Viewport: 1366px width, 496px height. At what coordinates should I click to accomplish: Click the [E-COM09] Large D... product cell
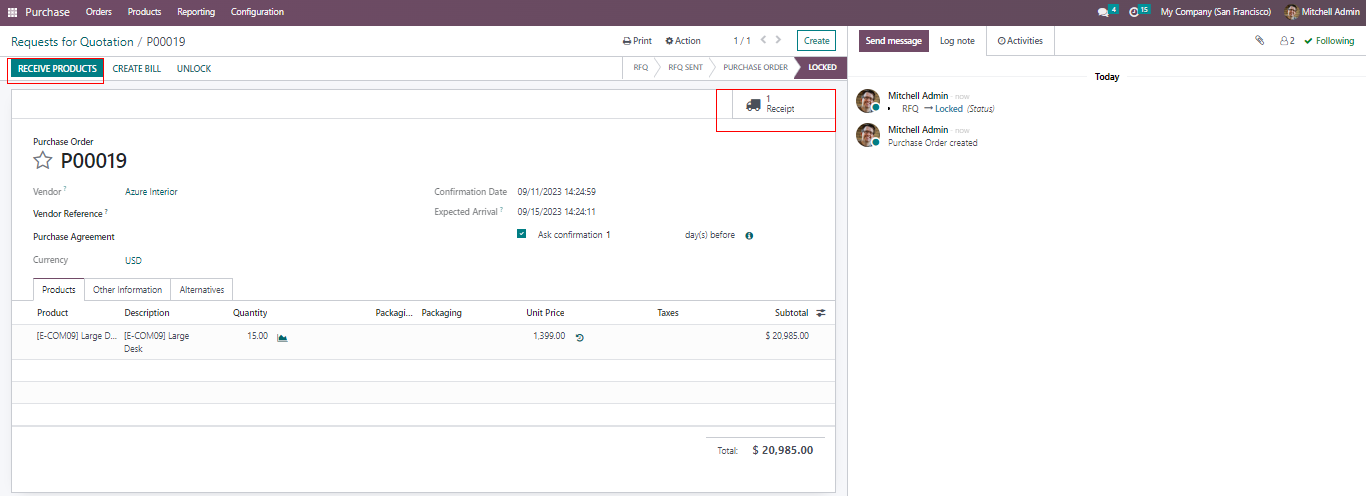point(76,336)
